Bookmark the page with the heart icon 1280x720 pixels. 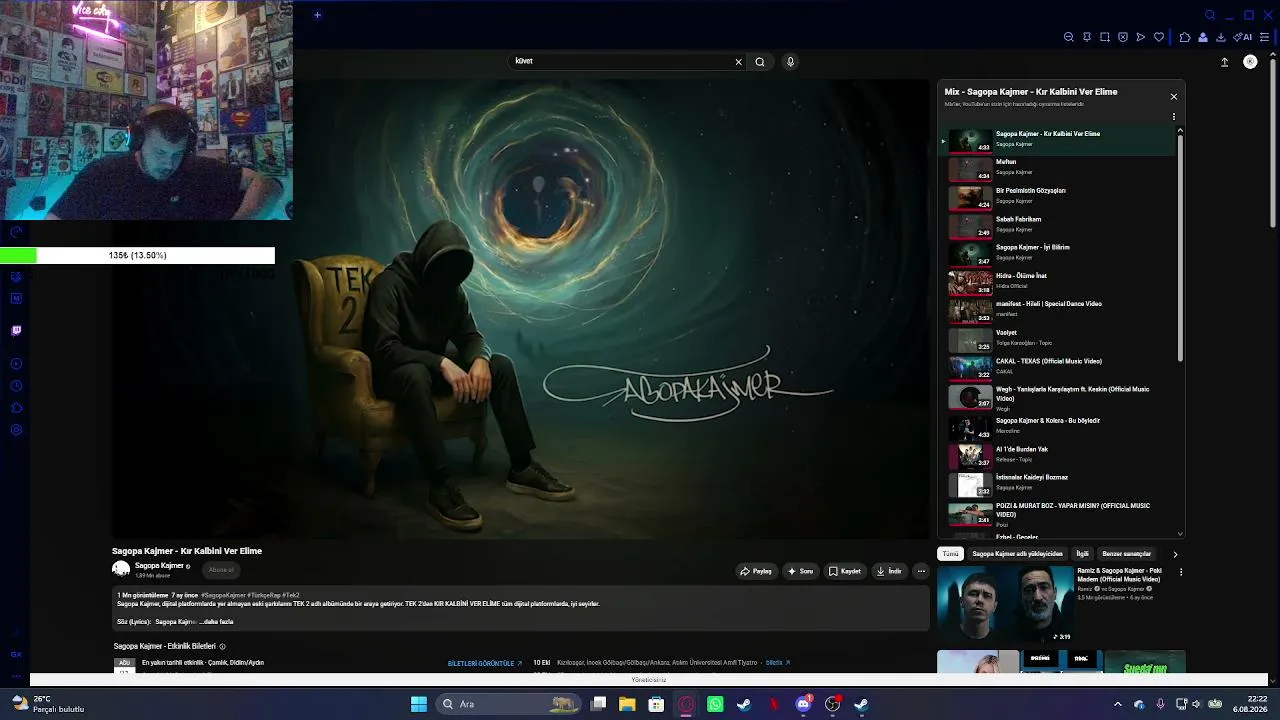(x=1159, y=37)
